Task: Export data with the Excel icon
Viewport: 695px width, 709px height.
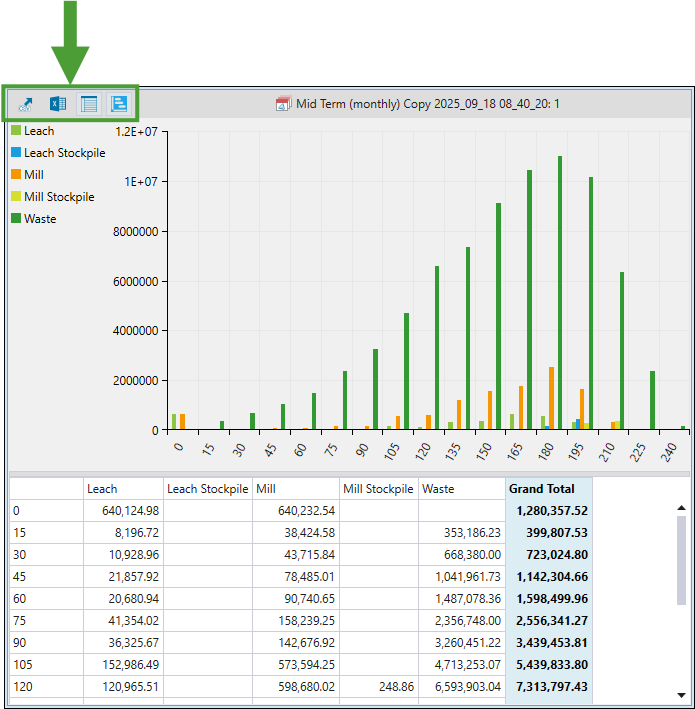Action: click(57, 103)
